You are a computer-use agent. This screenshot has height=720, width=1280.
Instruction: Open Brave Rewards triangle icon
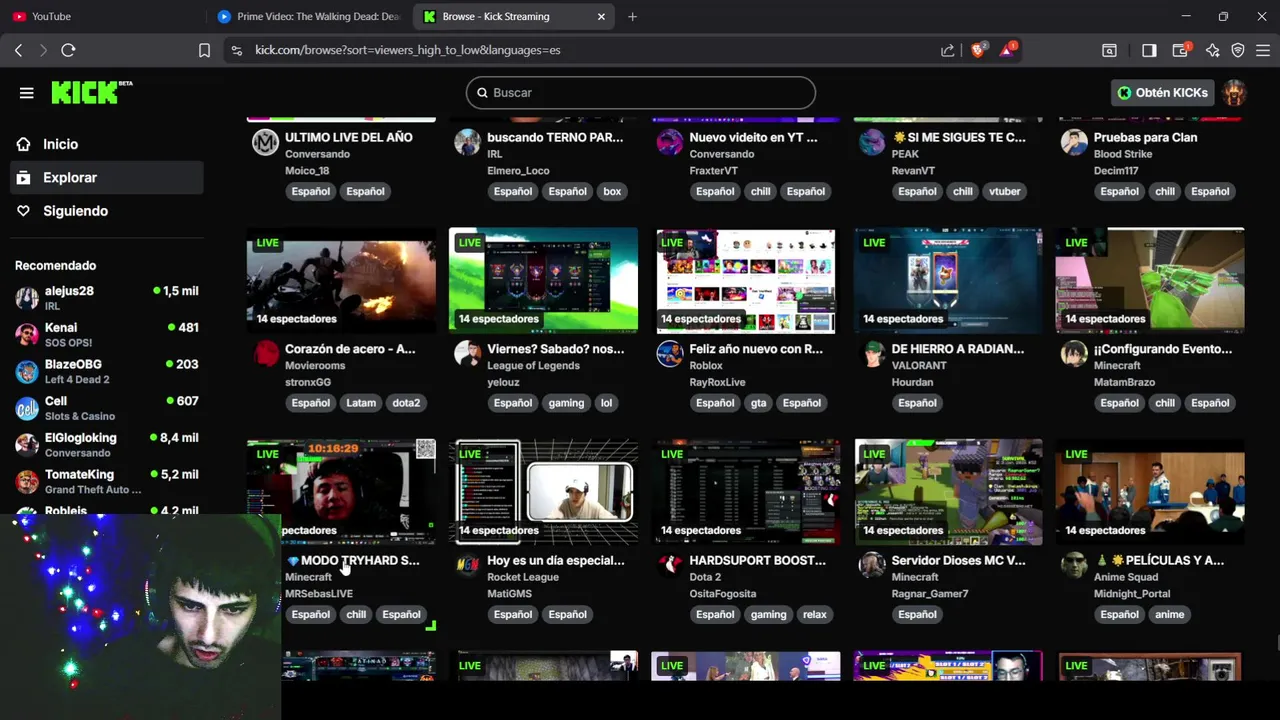click(1007, 50)
